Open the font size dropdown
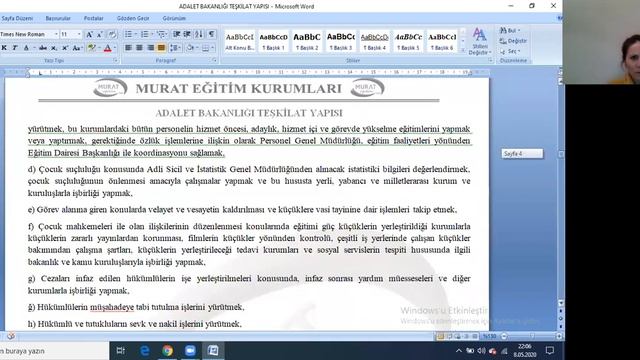The width and height of the screenshot is (640, 360). [x=79, y=35]
